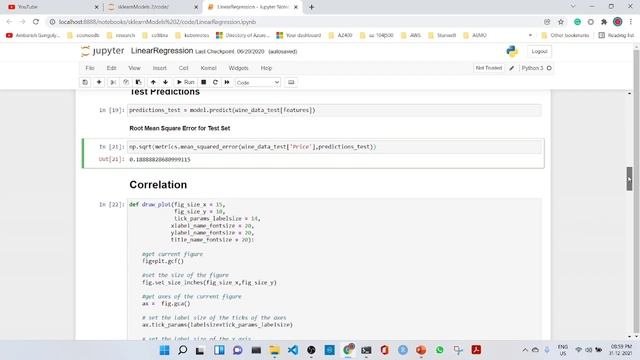This screenshot has width=640, height=360.
Task: Restart kernel and run all with fast-forward icon
Action: (x=227, y=82)
